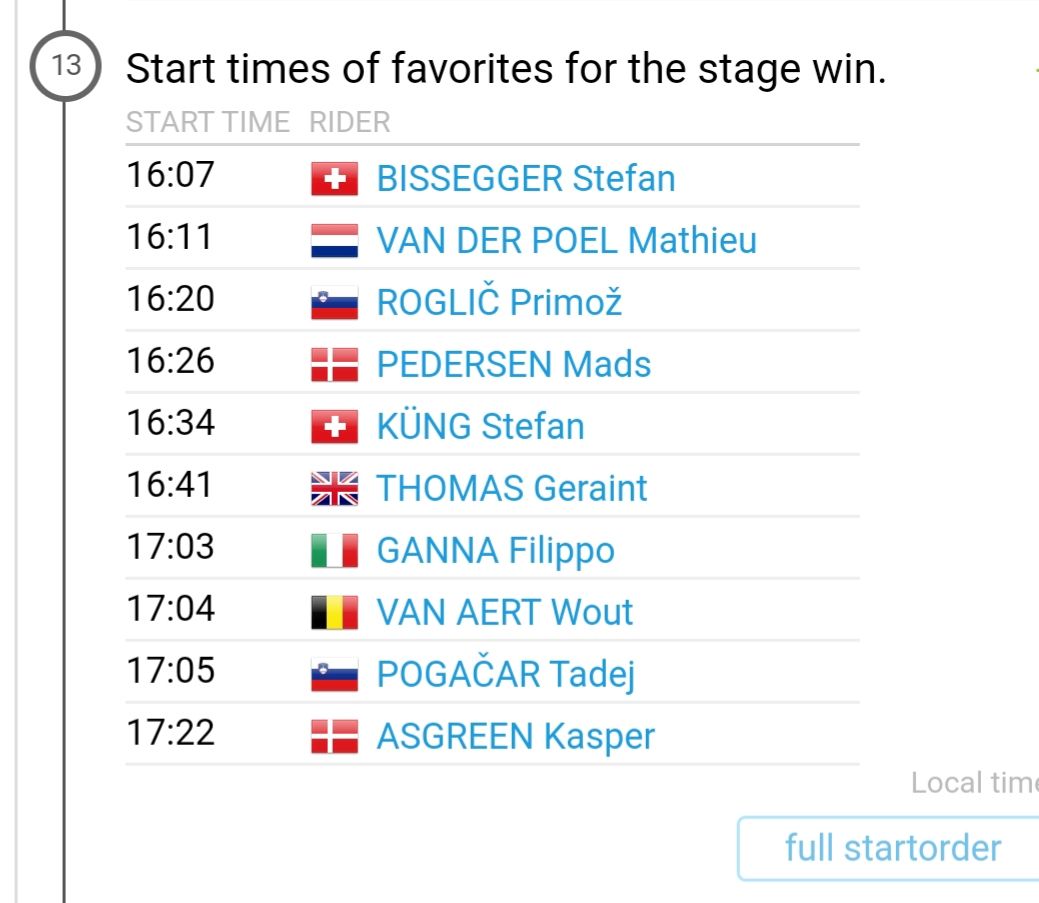Click the Swiss flag beside BISSEGGER Stefan
This screenshot has width=1039, height=903.
334,180
